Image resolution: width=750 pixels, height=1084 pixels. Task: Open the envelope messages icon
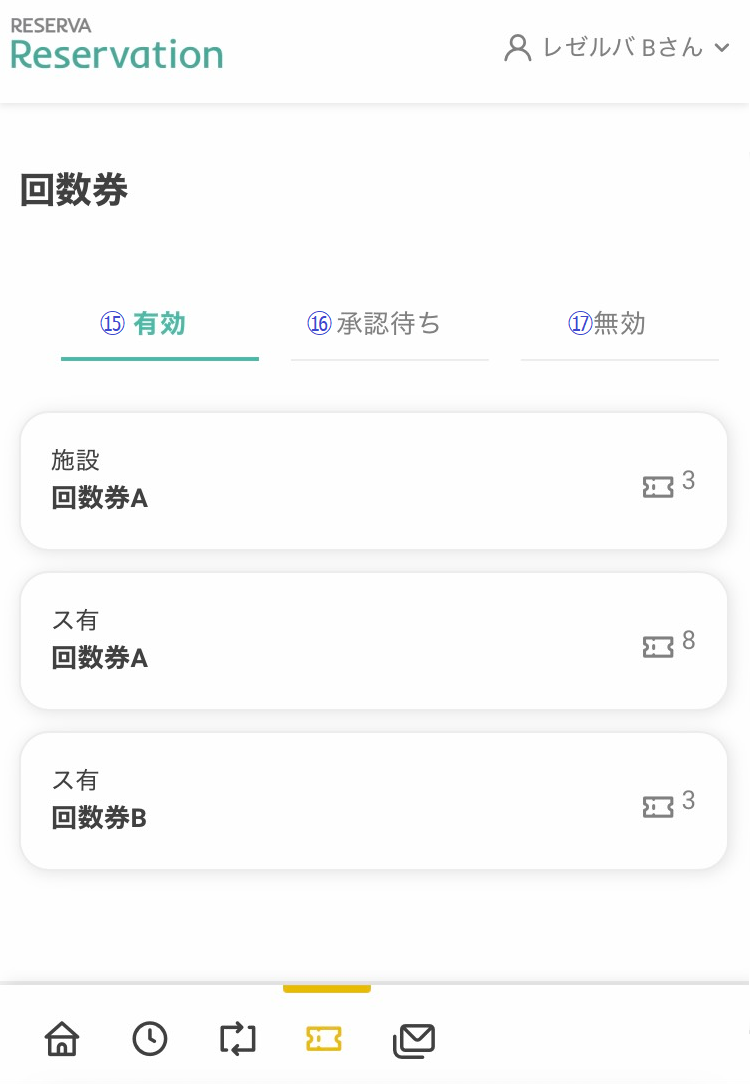click(x=413, y=1040)
